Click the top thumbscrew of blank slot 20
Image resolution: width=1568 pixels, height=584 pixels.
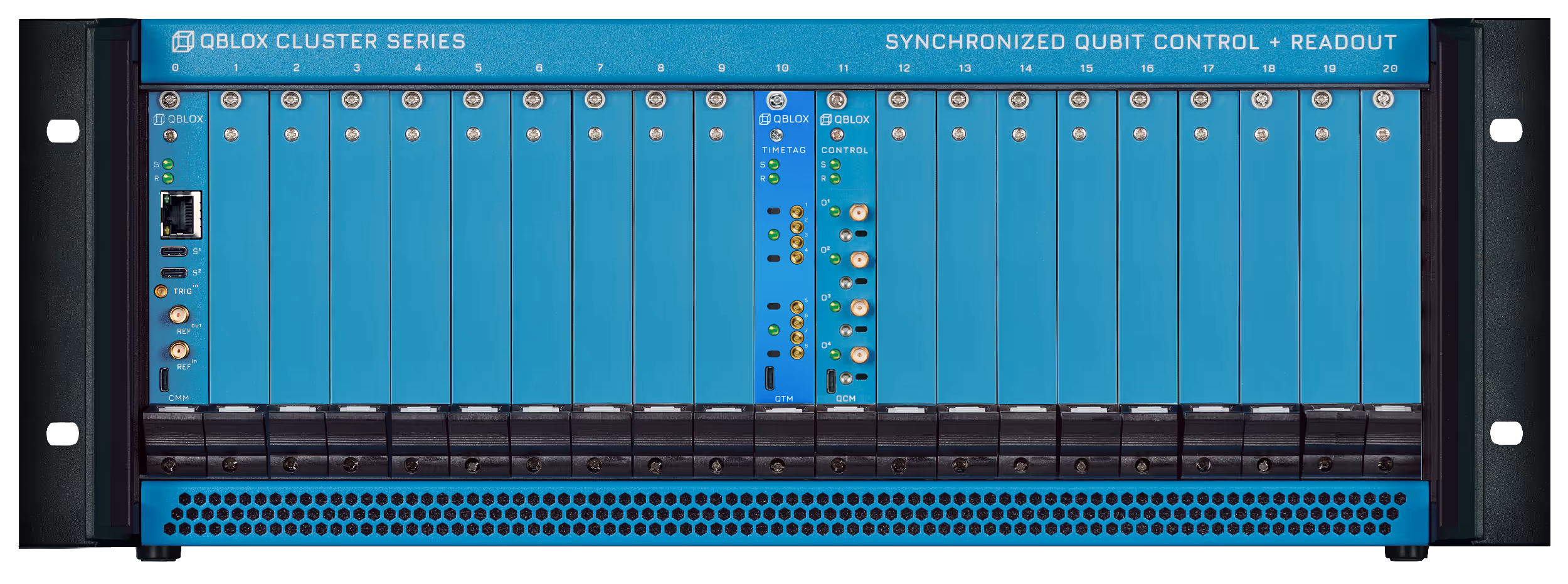1383,99
